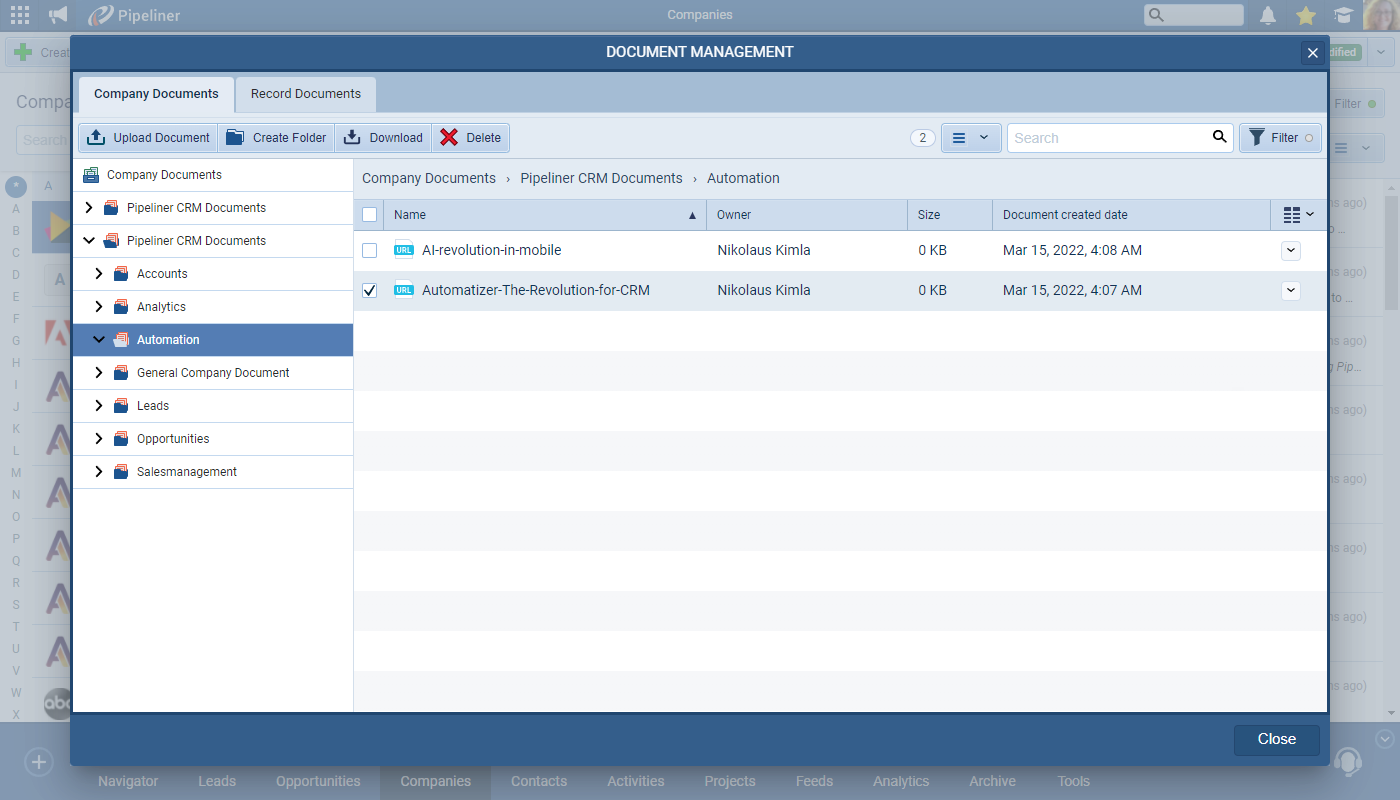Image resolution: width=1400 pixels, height=800 pixels.
Task: Uncheck the Automatizer-The-Revolution-for-CRM checkbox
Action: click(370, 290)
